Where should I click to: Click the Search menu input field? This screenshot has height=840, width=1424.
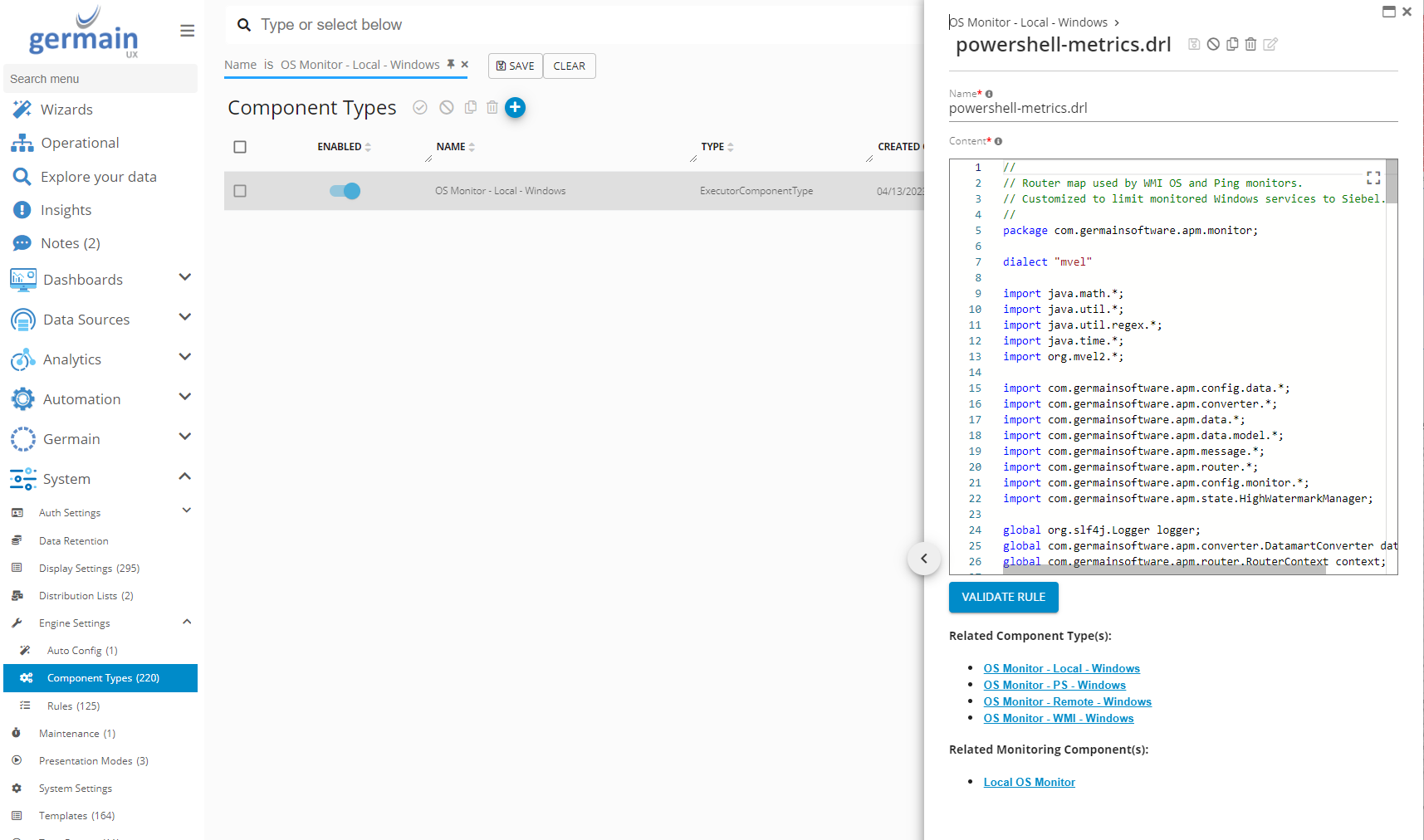[100, 79]
